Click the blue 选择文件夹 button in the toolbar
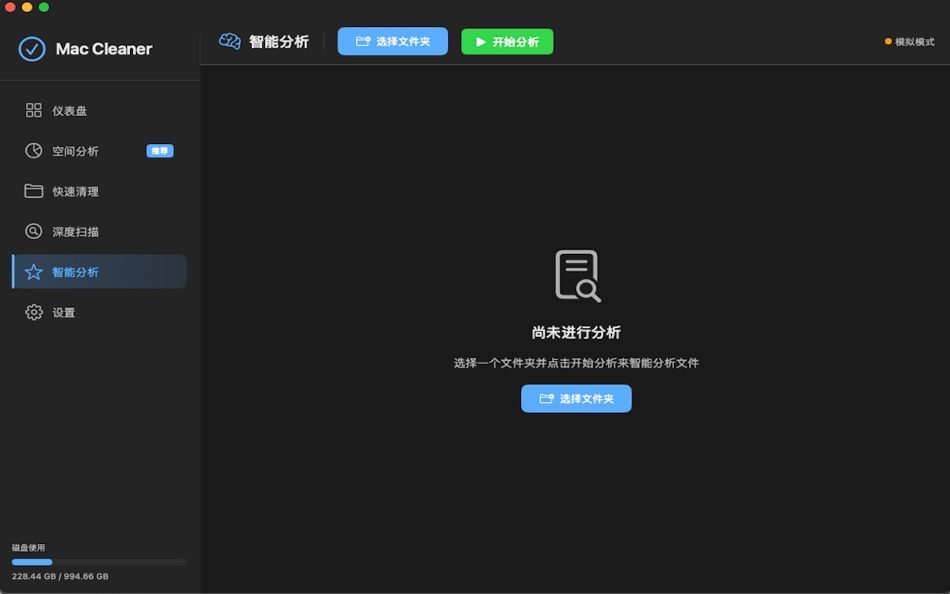The image size is (950, 594). (x=392, y=42)
